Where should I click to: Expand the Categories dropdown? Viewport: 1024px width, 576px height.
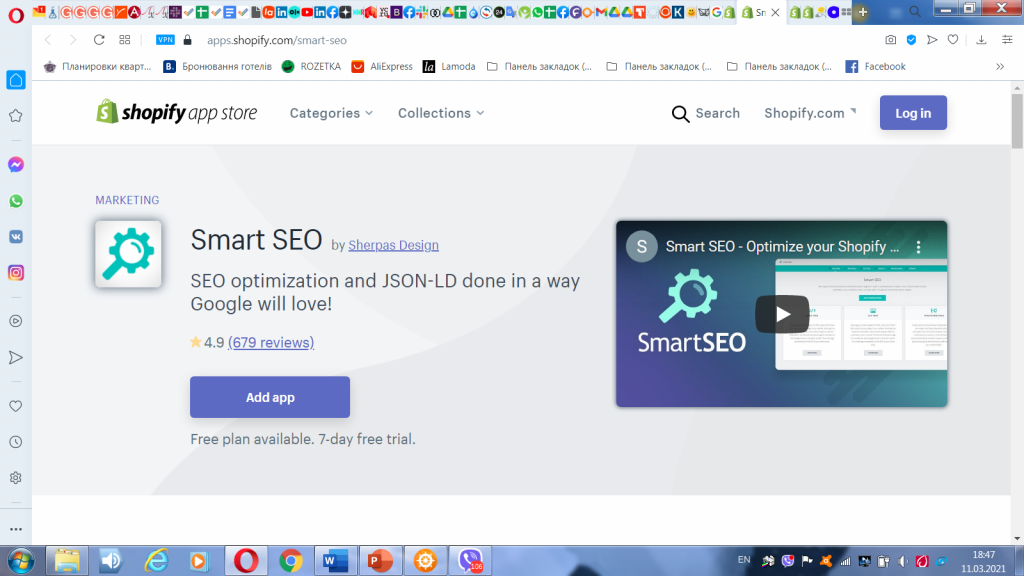pyautogui.click(x=331, y=113)
